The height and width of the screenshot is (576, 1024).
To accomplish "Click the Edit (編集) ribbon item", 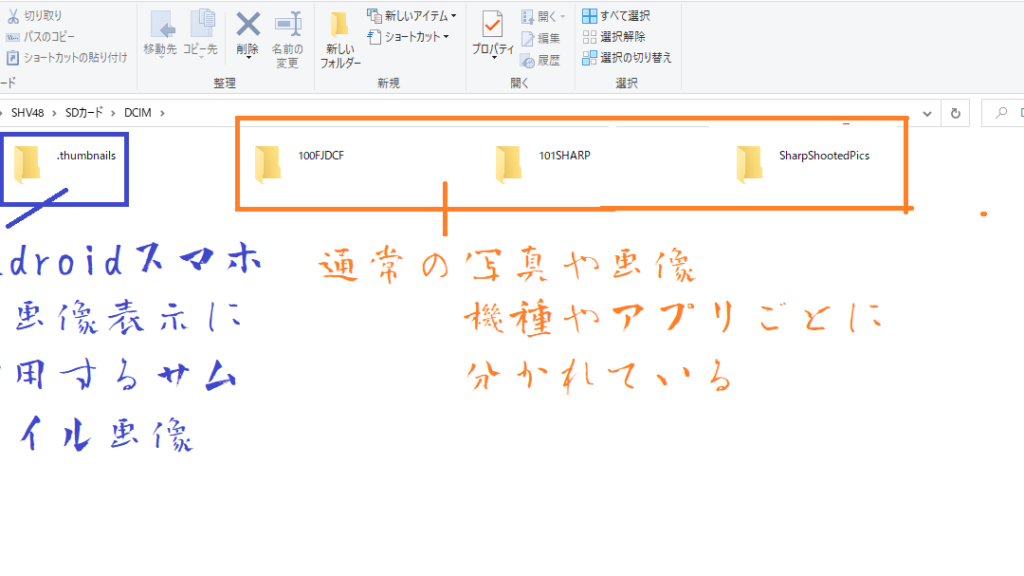I will [x=541, y=38].
